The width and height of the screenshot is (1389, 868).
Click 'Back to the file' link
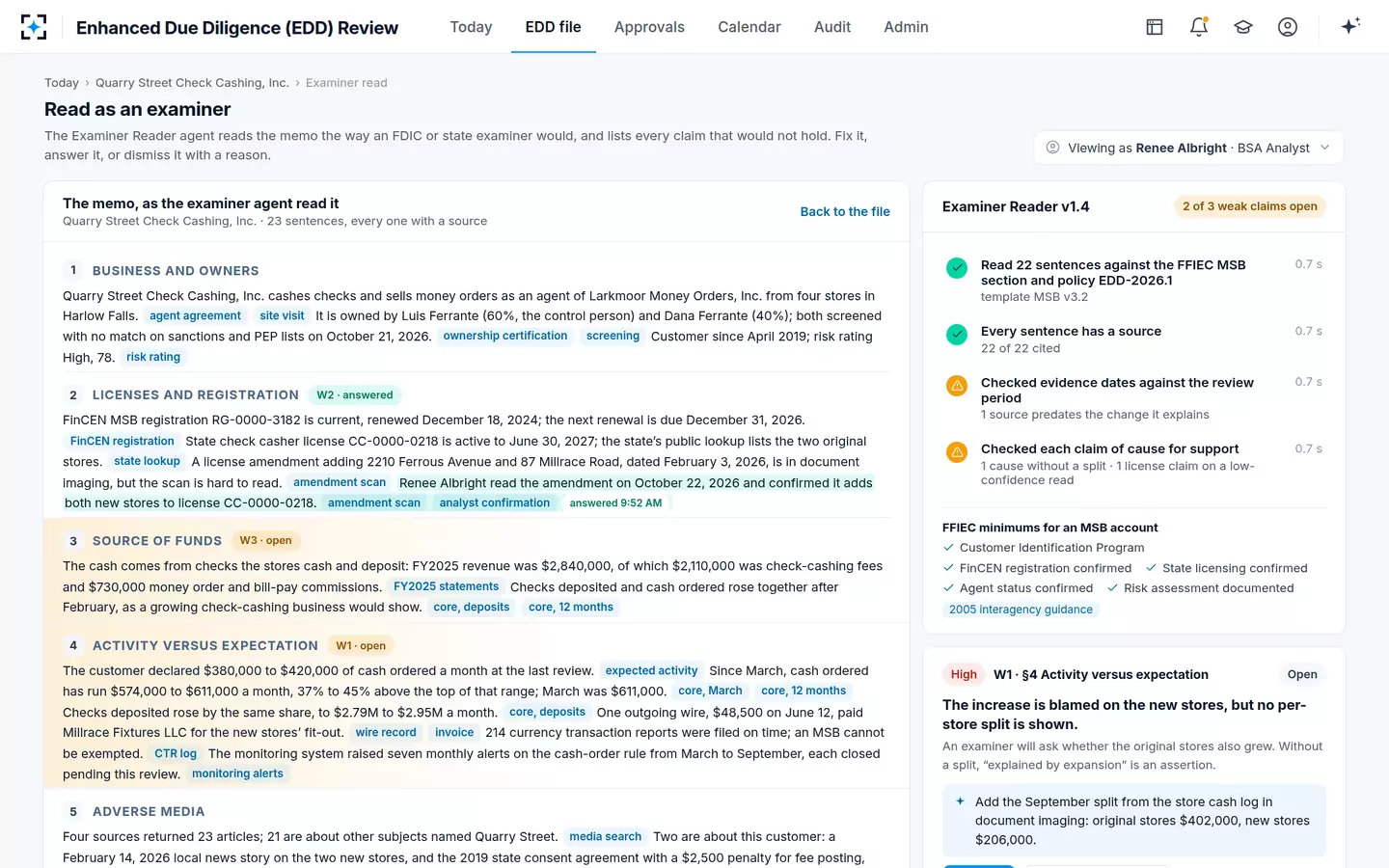coord(845,211)
